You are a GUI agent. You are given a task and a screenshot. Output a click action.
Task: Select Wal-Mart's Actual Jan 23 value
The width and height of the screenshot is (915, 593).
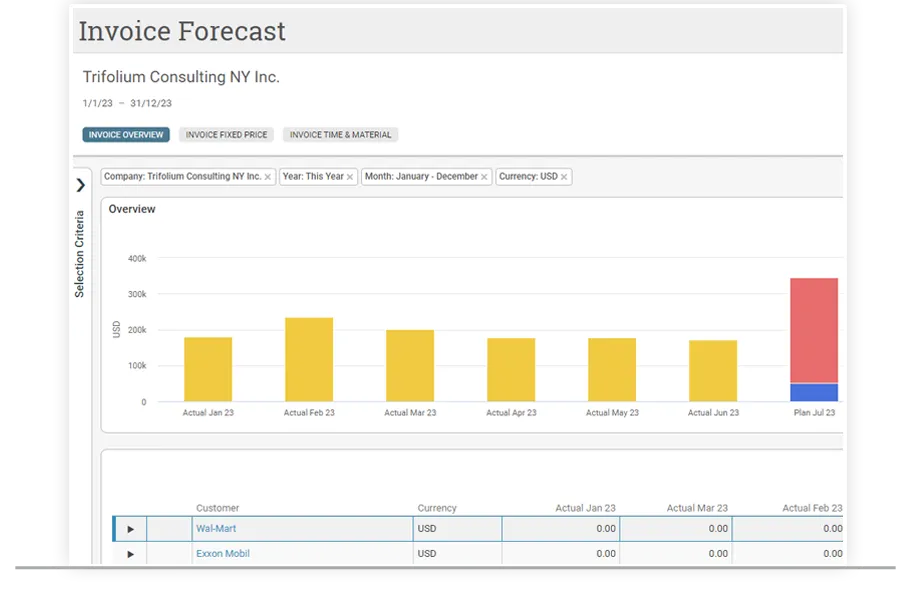click(561, 529)
